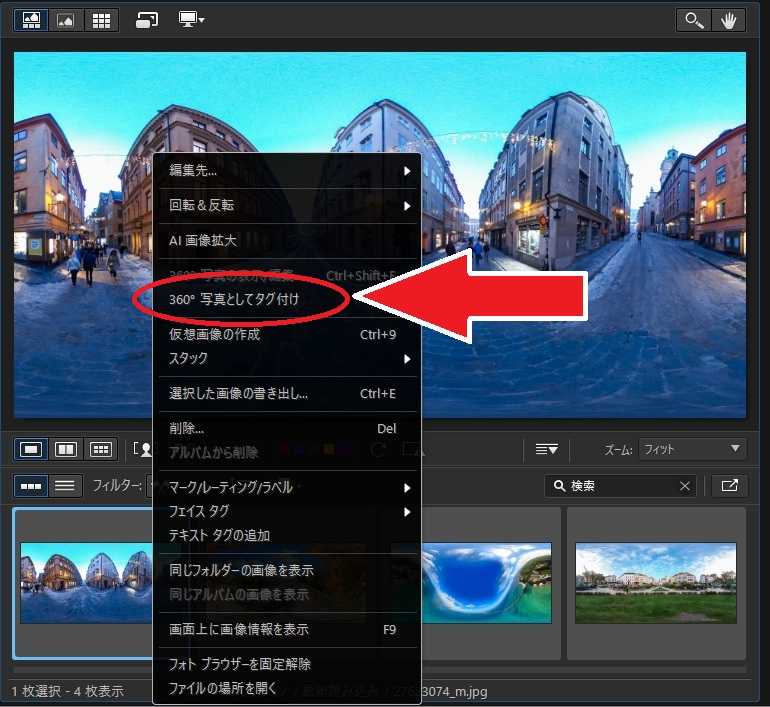
Task: Select single image view layout
Action: 31,449
